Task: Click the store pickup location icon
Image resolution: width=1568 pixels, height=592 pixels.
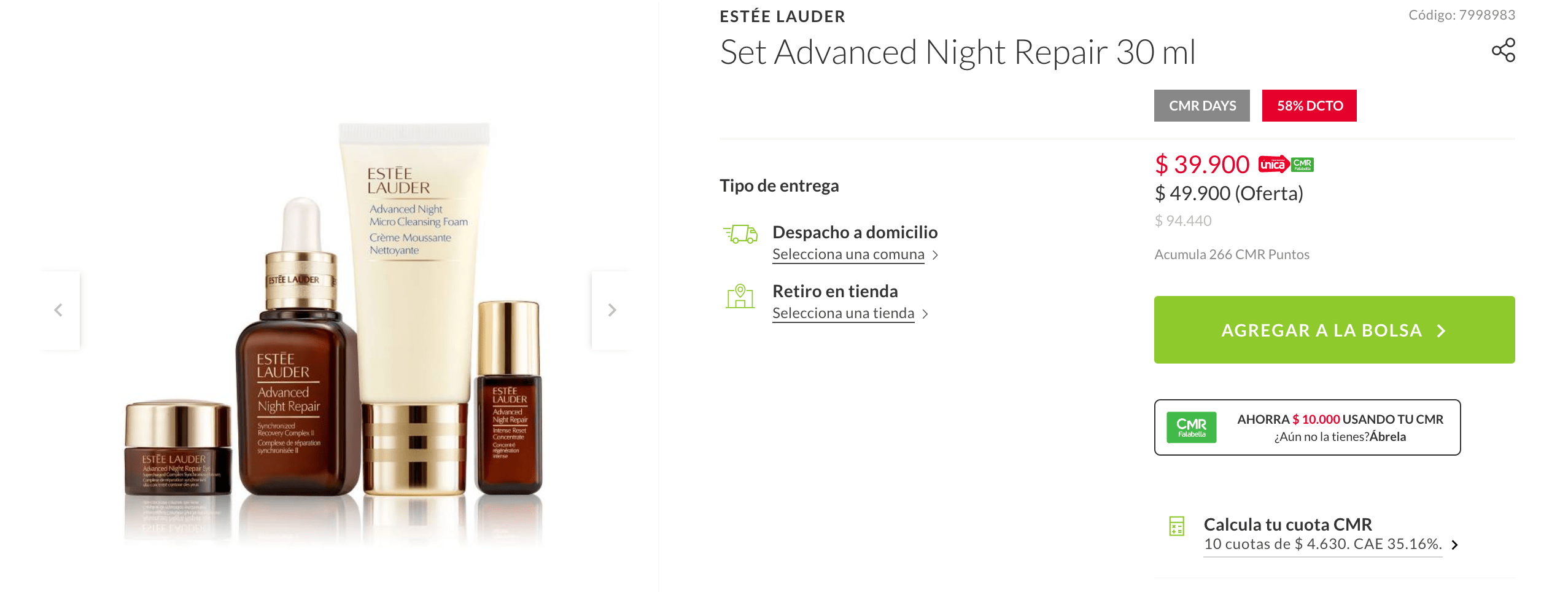Action: [740, 296]
